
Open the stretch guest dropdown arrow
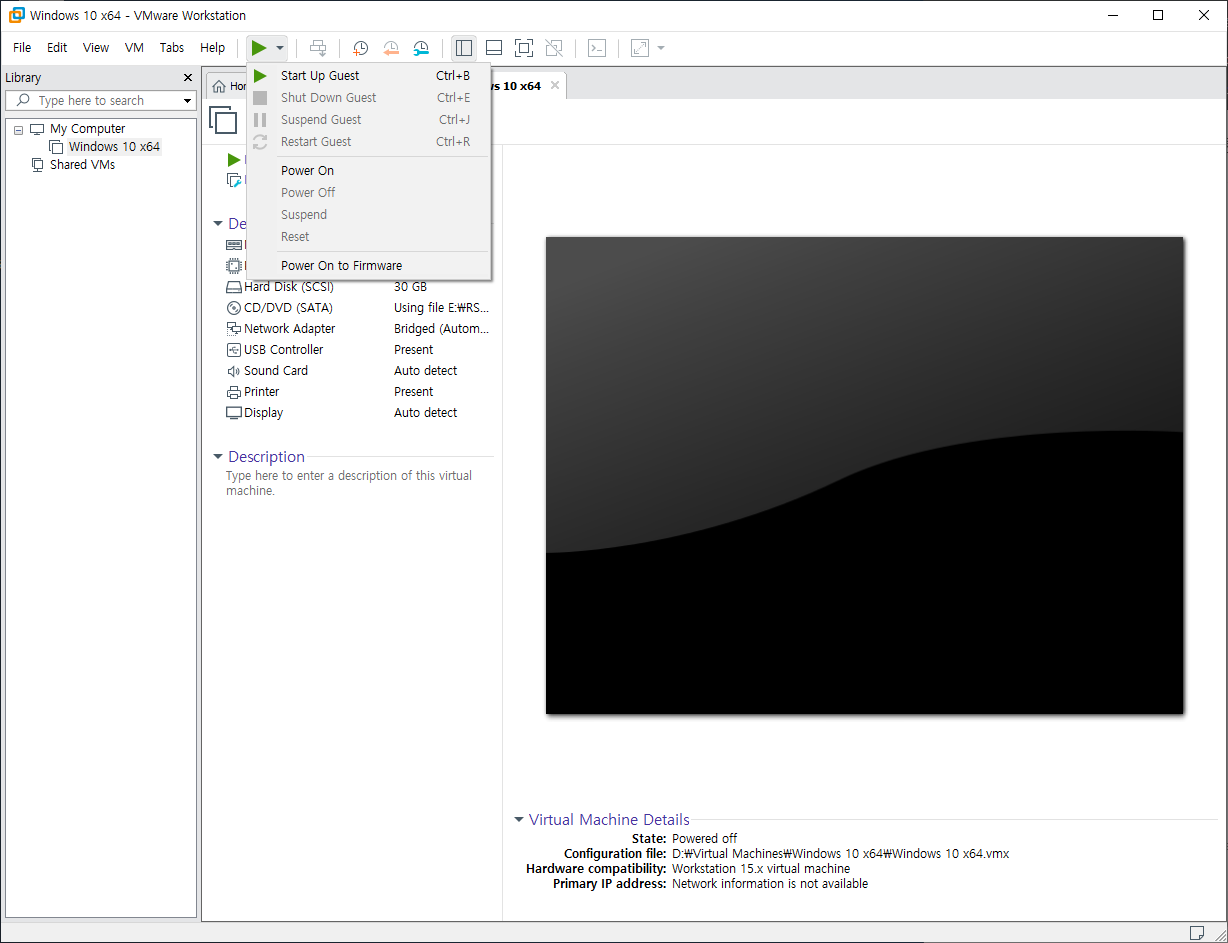click(661, 48)
